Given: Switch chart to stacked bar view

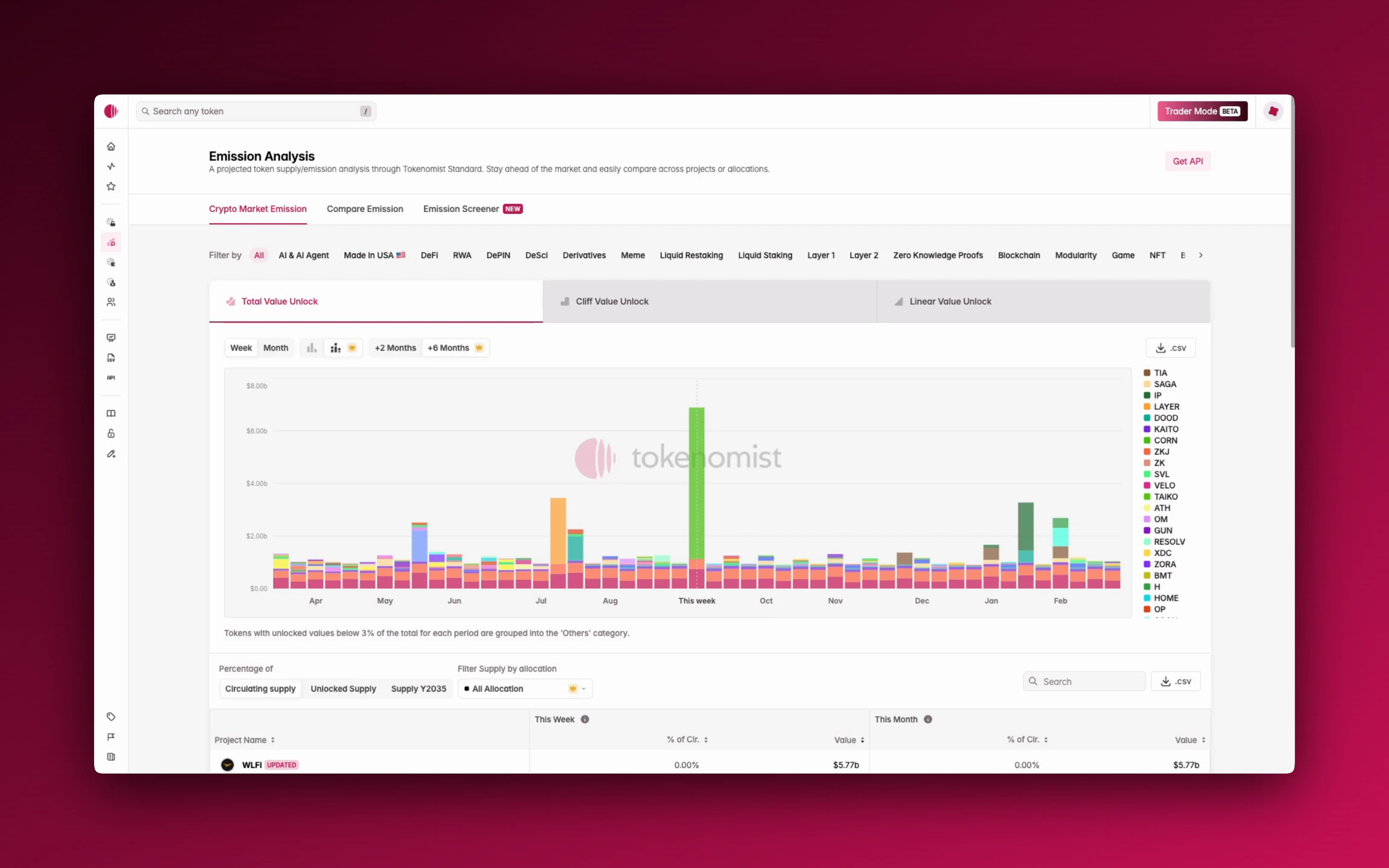Looking at the screenshot, I should [x=336, y=348].
